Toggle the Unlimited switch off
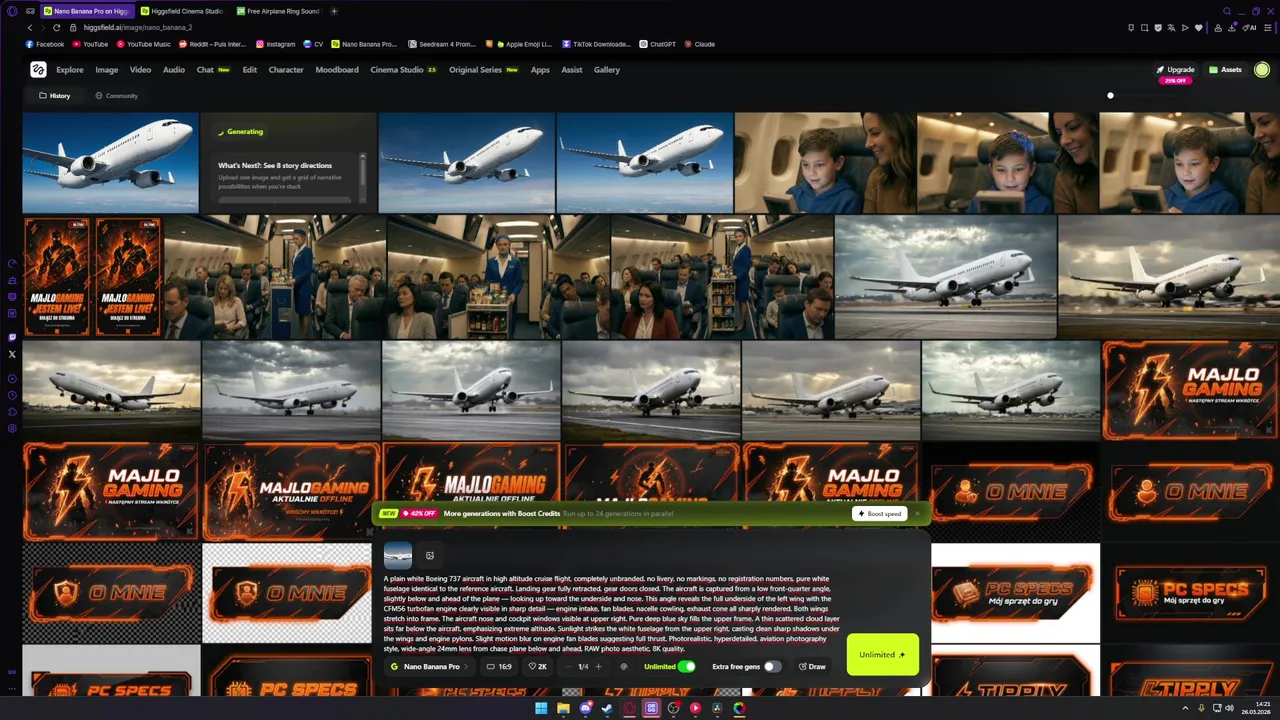The image size is (1280, 720). [x=686, y=666]
